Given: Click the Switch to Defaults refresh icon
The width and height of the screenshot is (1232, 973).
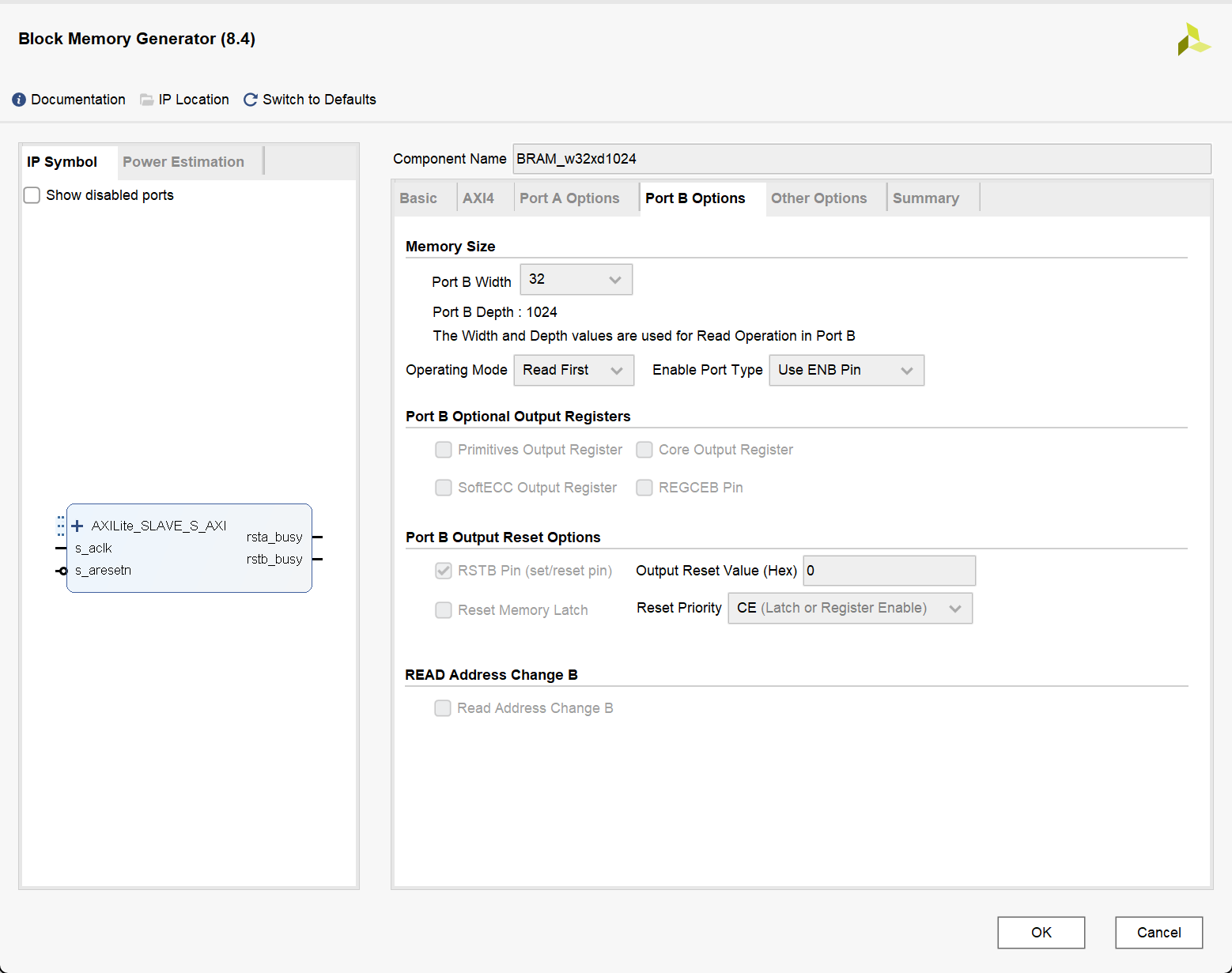Looking at the screenshot, I should (251, 100).
